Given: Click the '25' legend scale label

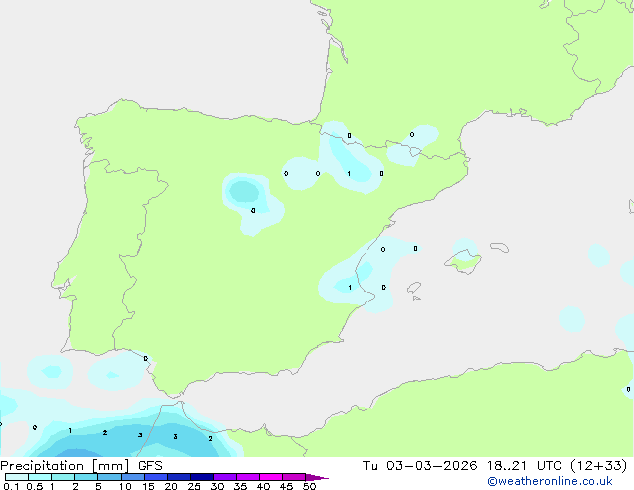Looking at the screenshot, I should (194, 486).
